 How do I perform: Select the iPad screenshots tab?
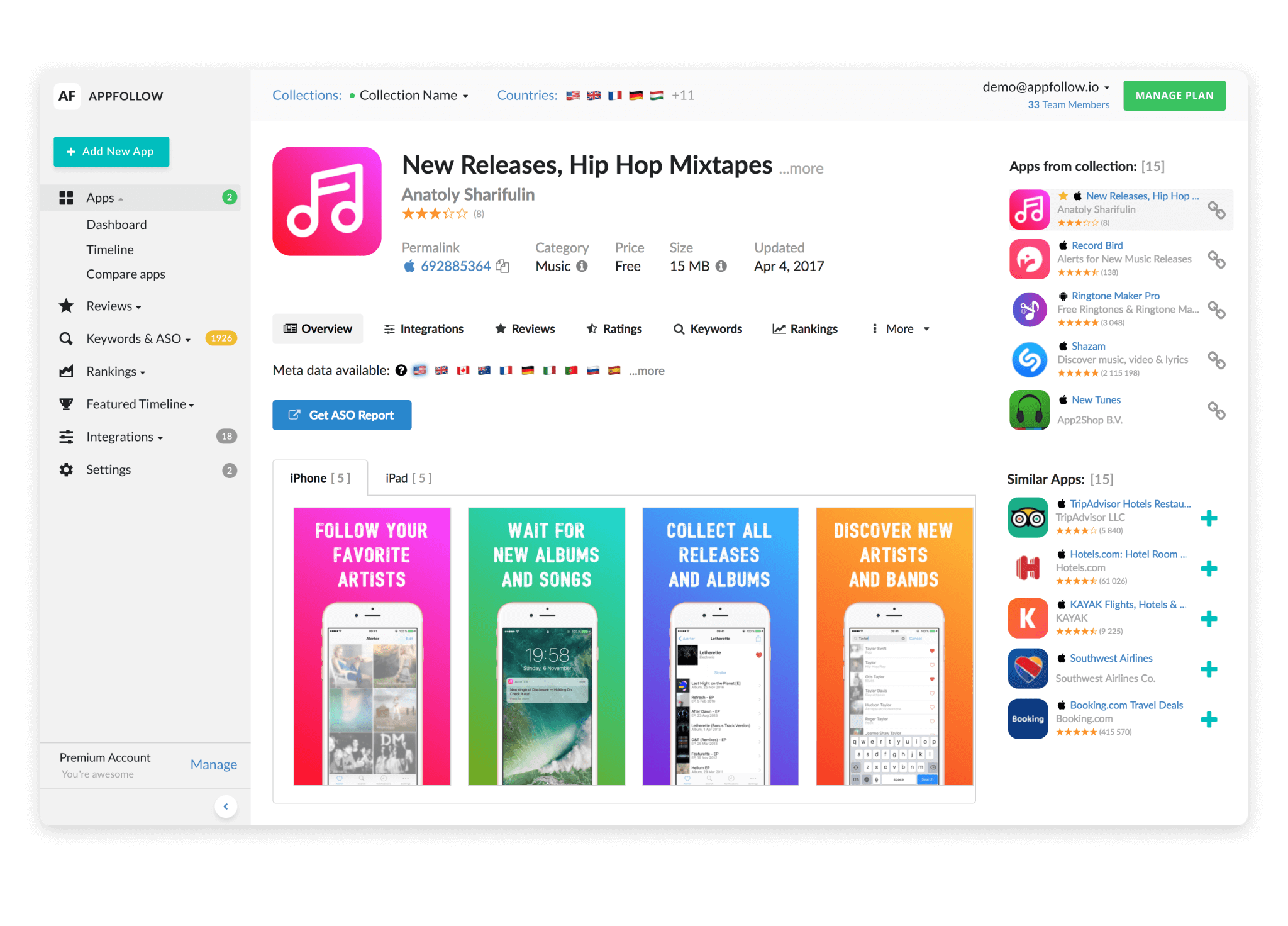point(409,478)
